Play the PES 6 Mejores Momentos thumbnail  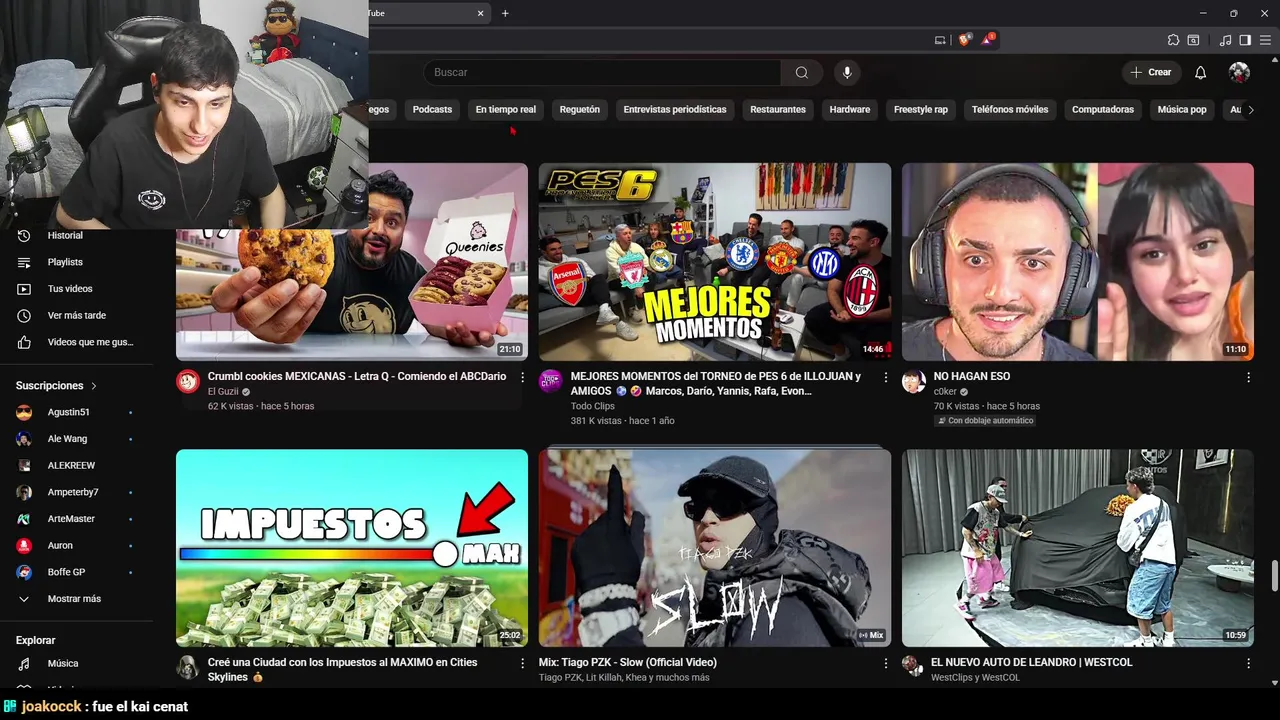715,262
